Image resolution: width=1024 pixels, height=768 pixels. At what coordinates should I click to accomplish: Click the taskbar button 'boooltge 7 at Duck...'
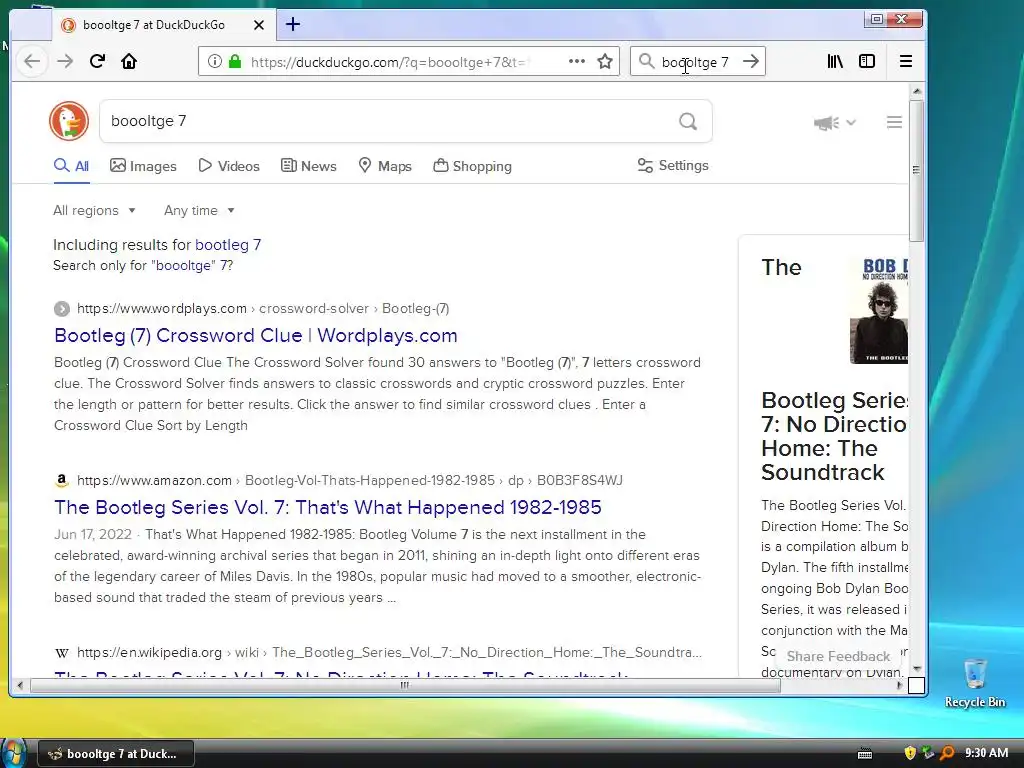point(116,754)
